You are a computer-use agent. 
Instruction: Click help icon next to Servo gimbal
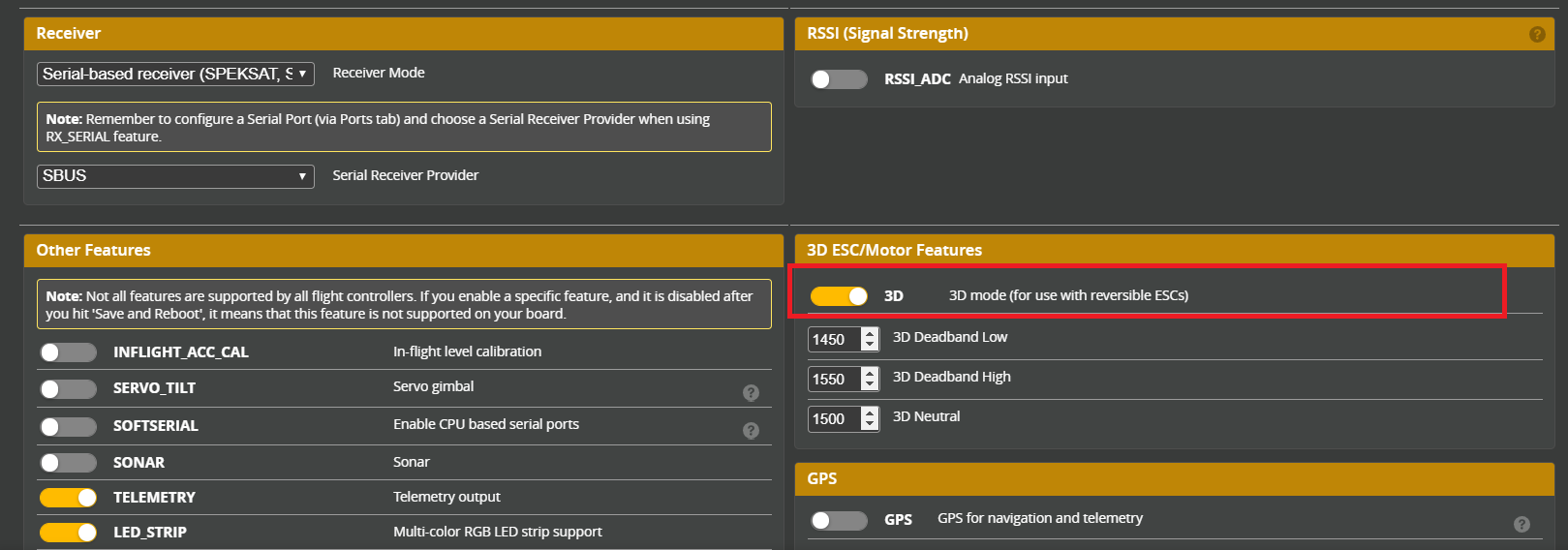tap(751, 392)
